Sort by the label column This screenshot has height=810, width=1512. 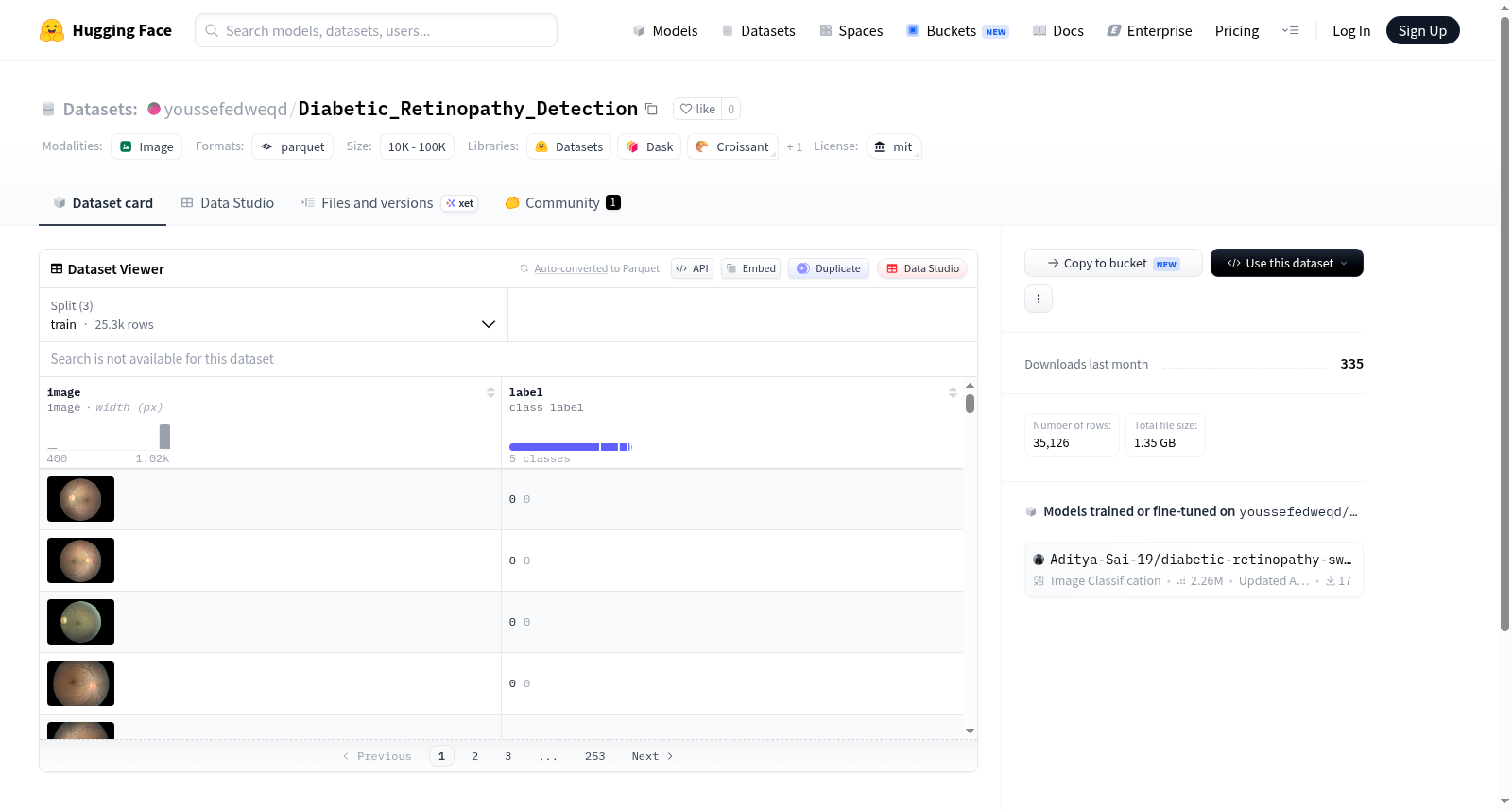[x=953, y=392]
